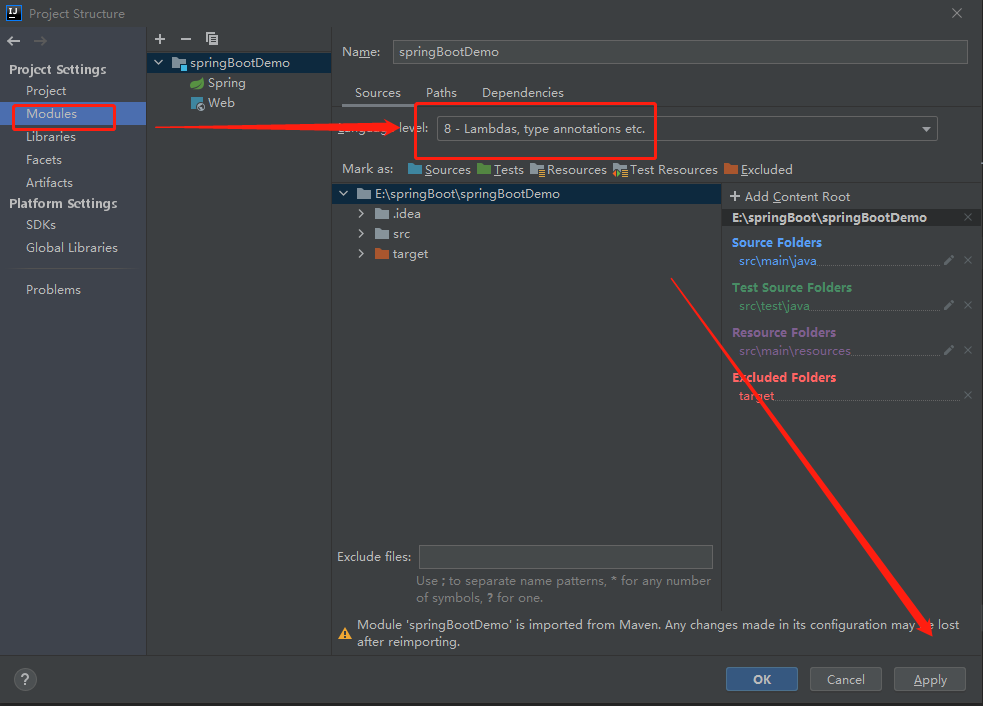
Task: Open Artifacts settings
Action: tap(50, 182)
